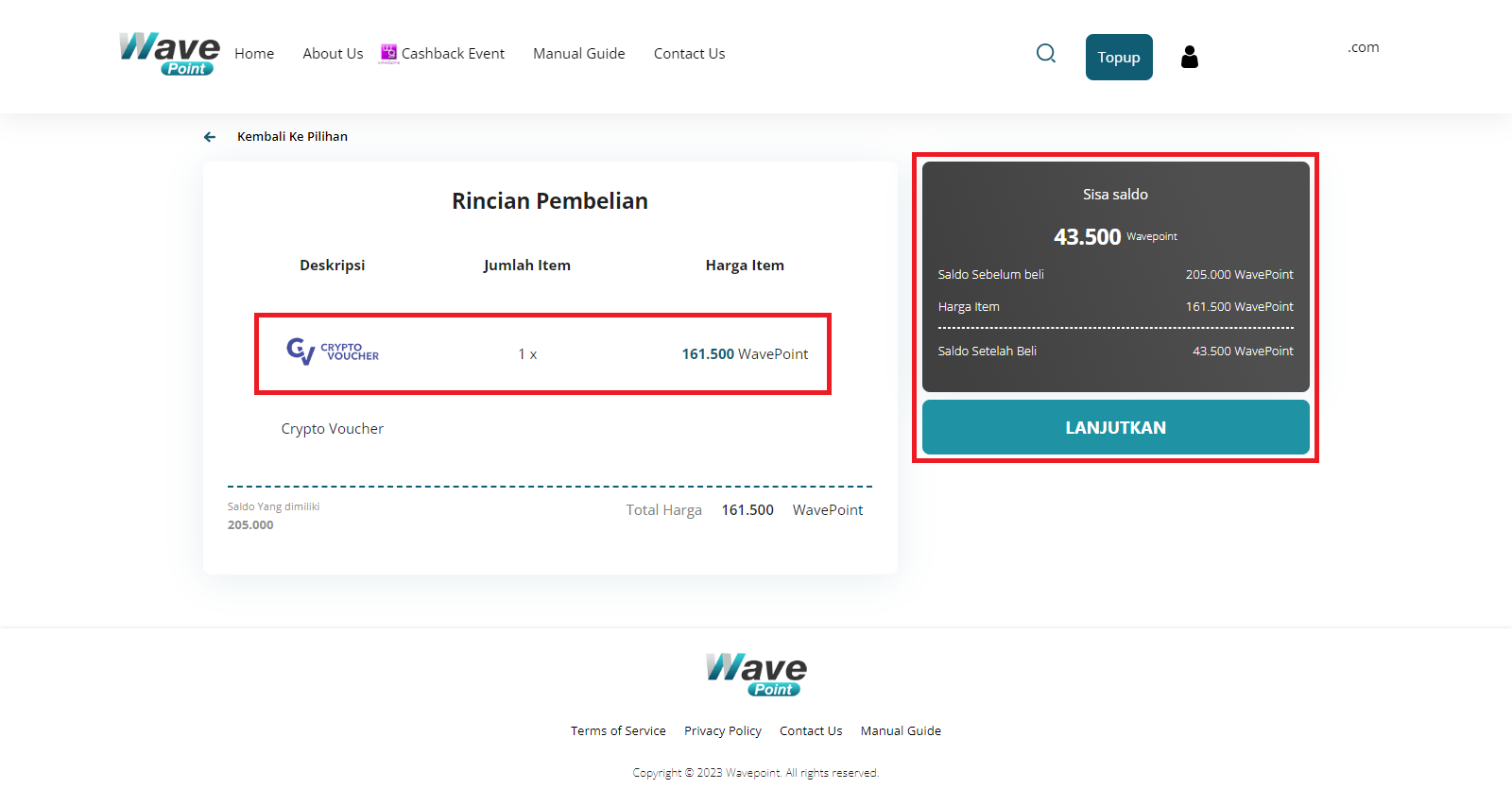1512x806 pixels.
Task: Go to the Home menu item
Action: 254,54
